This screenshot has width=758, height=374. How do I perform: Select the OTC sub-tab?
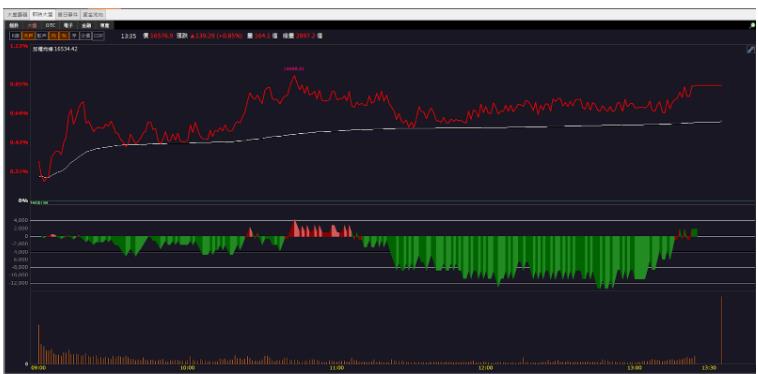click(50, 25)
